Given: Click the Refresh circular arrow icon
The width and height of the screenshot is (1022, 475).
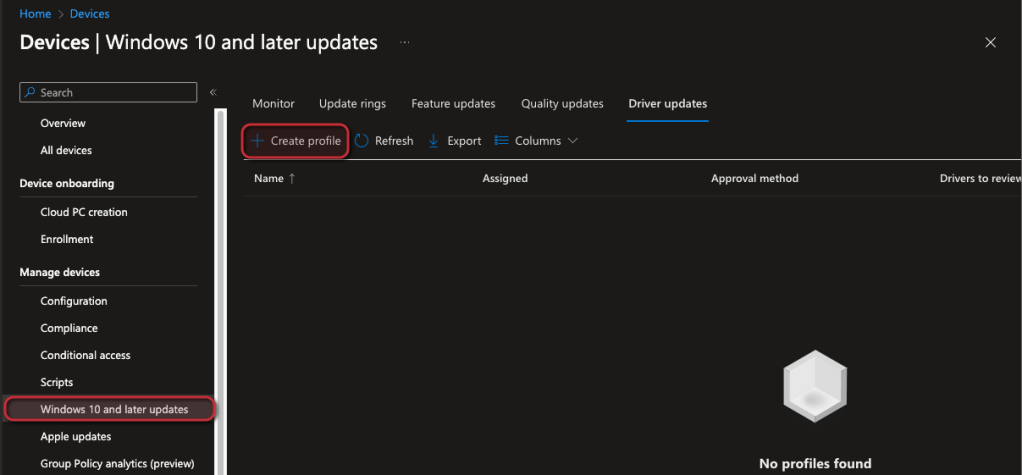Looking at the screenshot, I should tap(362, 141).
